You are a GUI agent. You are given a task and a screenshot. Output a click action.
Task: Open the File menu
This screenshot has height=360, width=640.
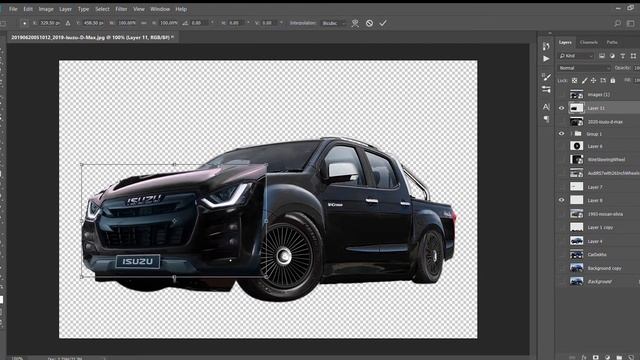[x=13, y=9]
